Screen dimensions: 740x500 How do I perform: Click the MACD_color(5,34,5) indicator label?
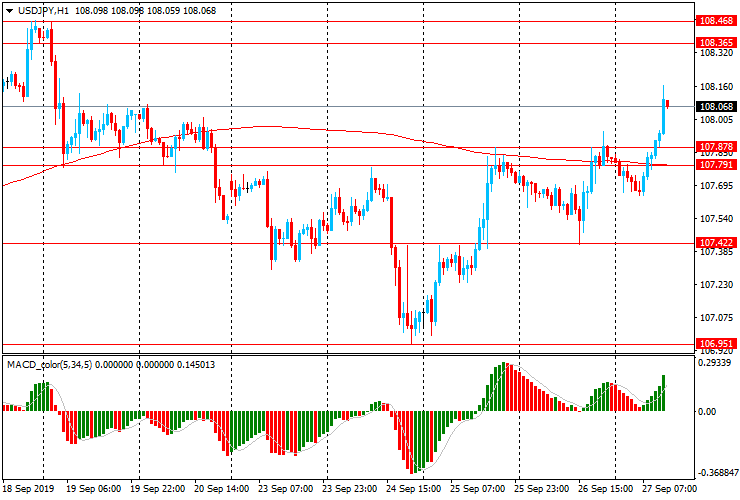coord(50,364)
